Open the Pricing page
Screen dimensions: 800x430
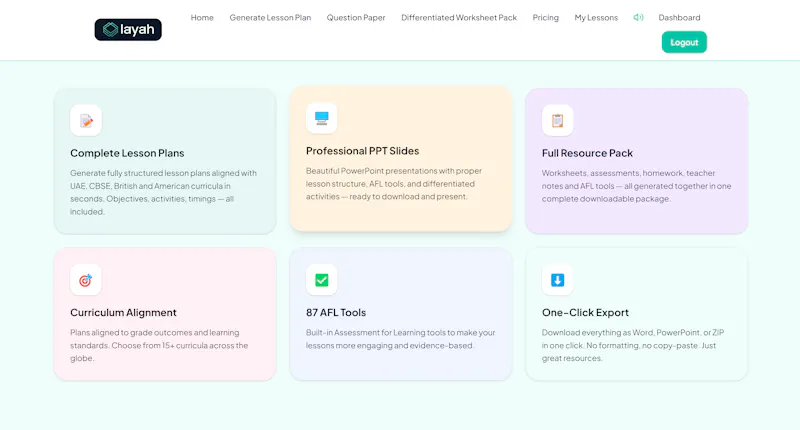coord(545,17)
